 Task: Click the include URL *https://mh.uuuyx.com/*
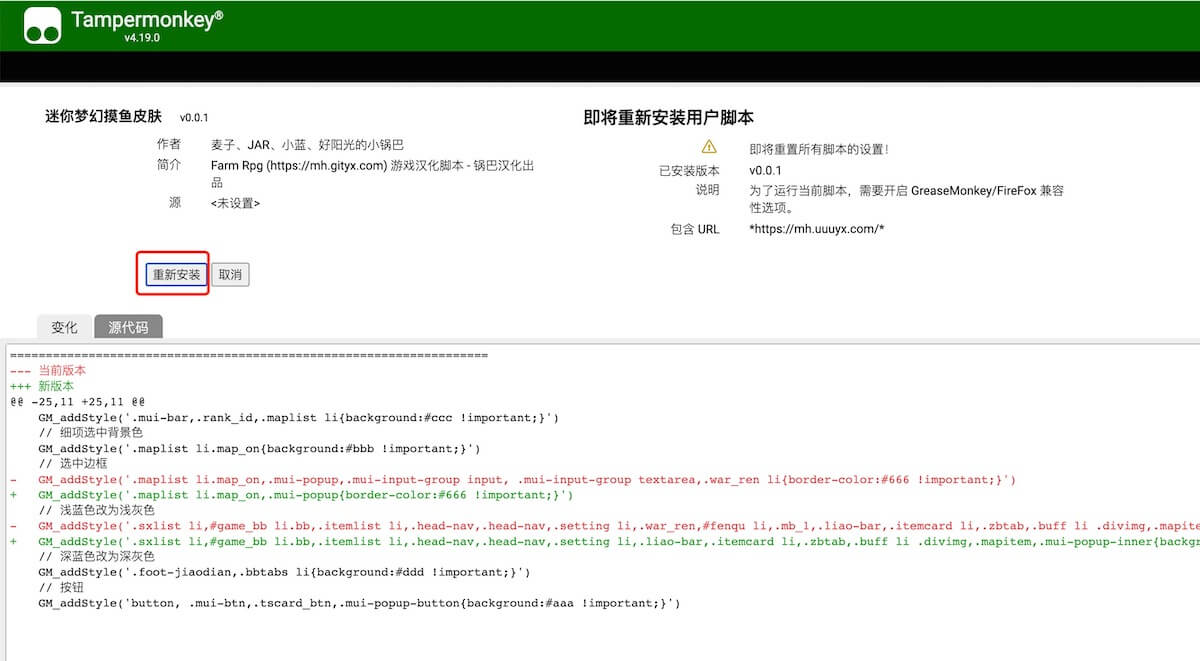[x=816, y=229]
